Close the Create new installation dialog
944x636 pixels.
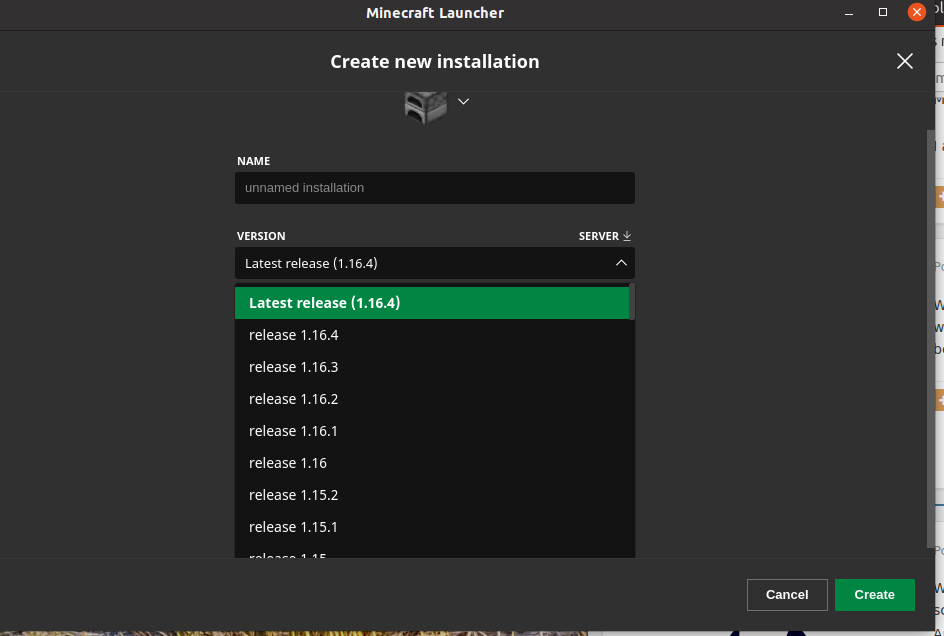point(904,61)
